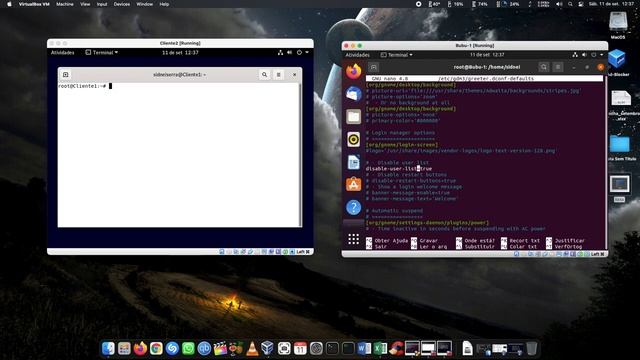Launch Firefox from Ubuntu dock in Bubu-1
Viewport: 640px width, 360px height.
pos(353,71)
